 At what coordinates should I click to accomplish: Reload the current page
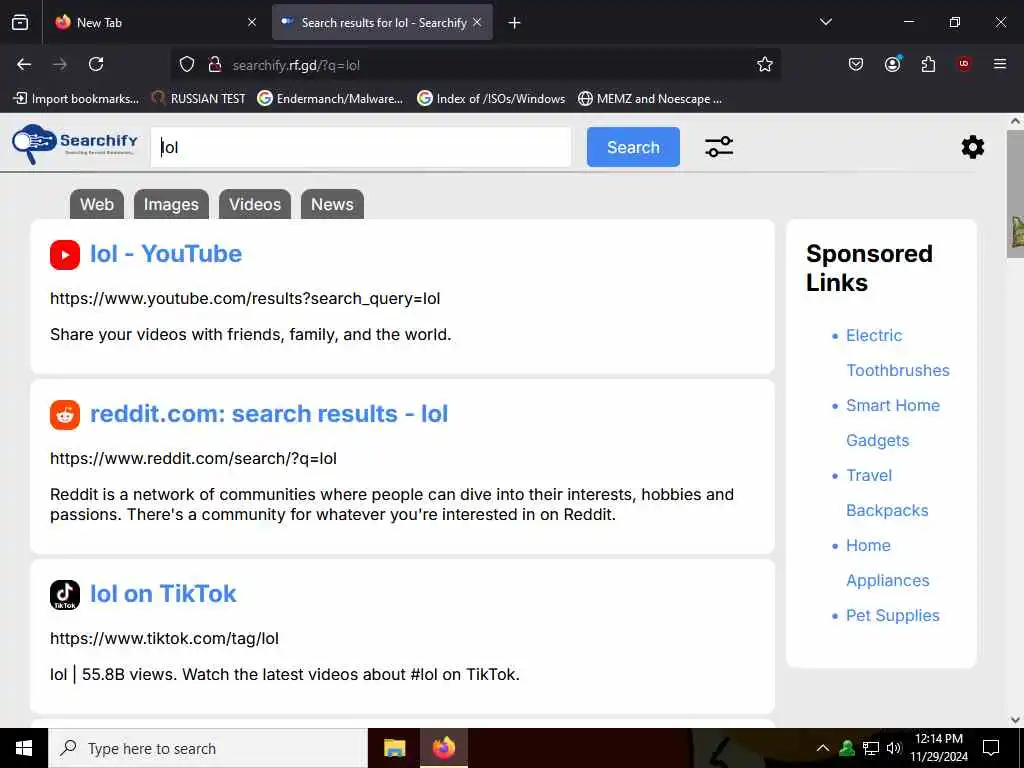96,64
